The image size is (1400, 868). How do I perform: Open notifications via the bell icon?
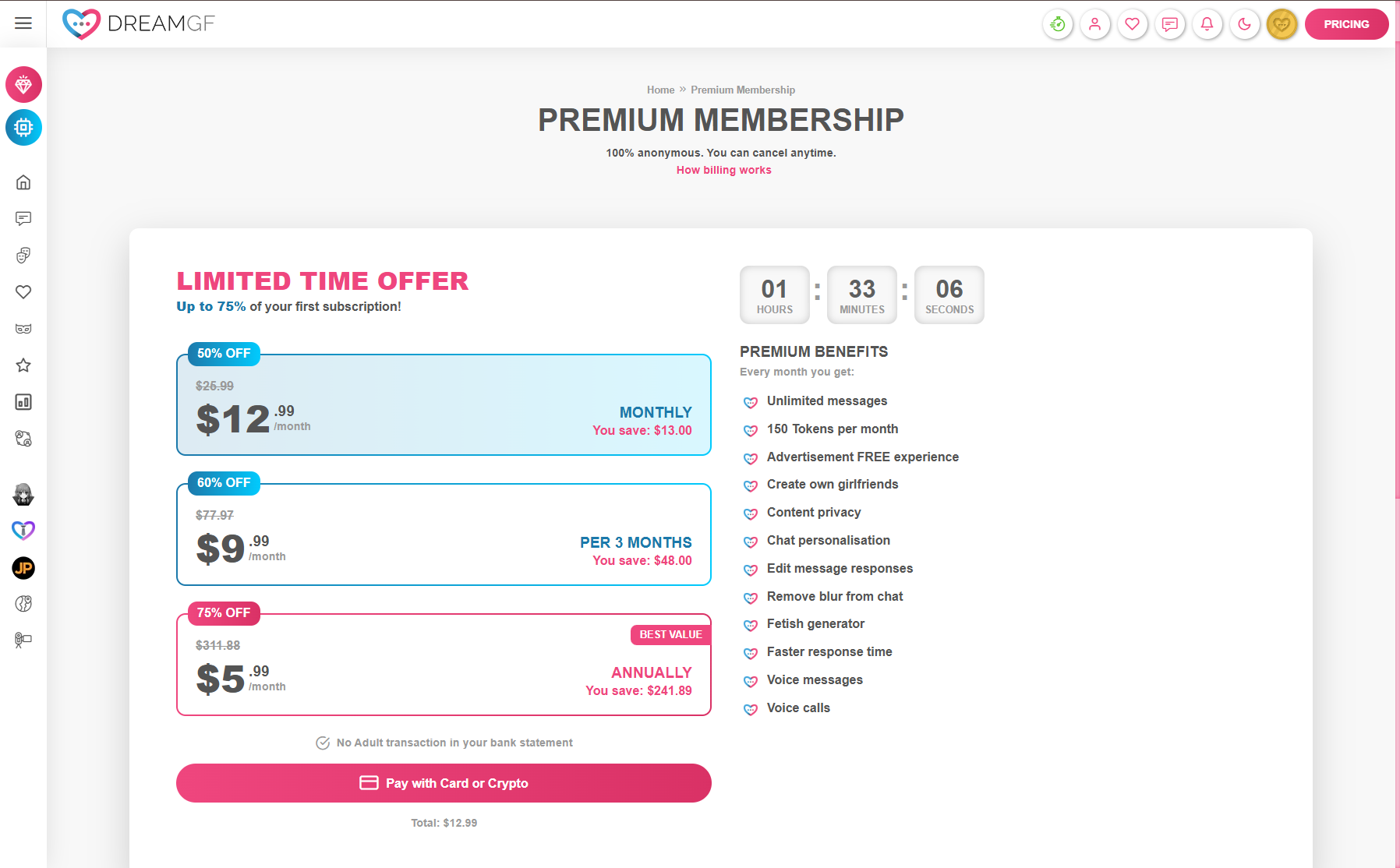click(x=1207, y=24)
